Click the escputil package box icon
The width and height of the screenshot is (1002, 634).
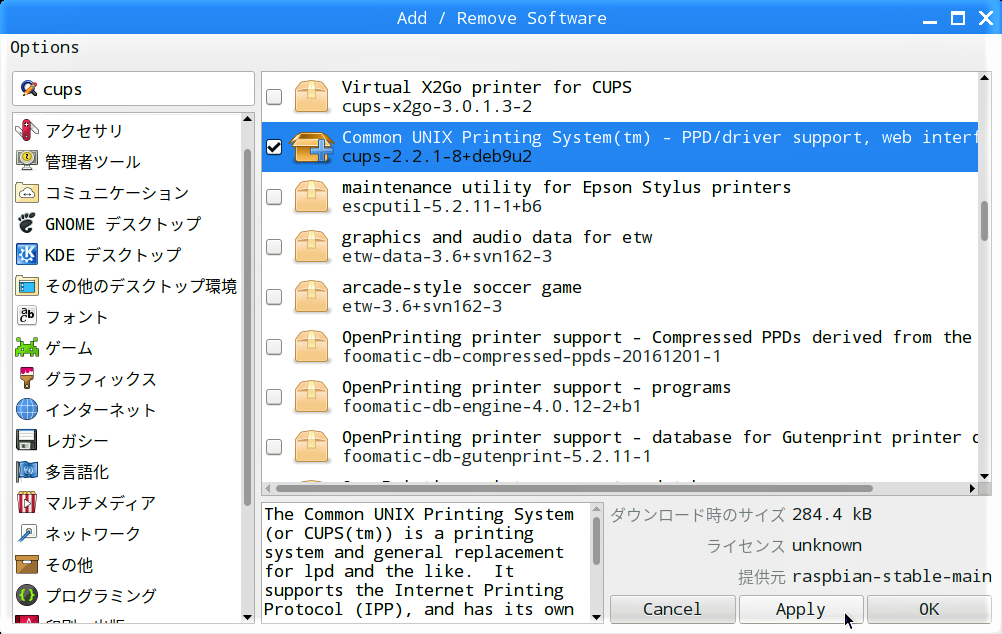click(x=311, y=196)
